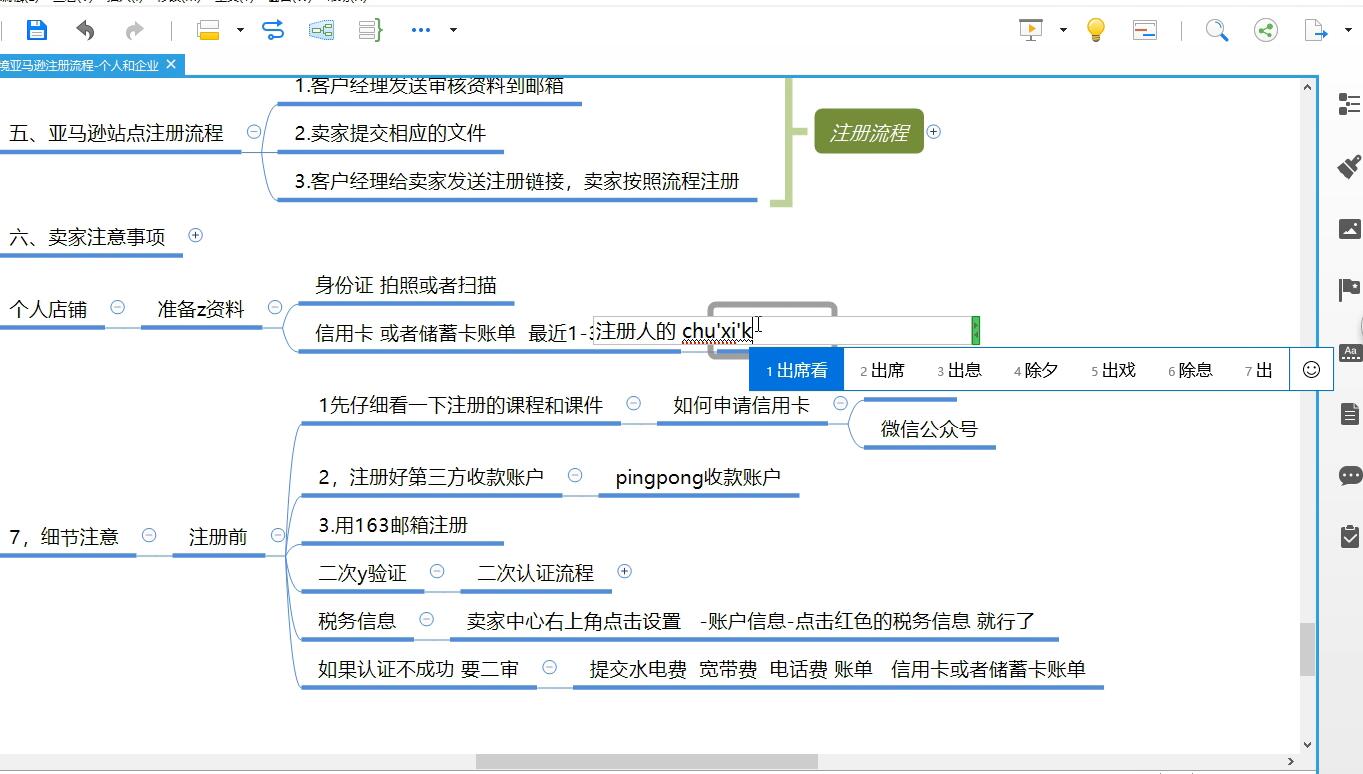Collapse the 二次y验证 topic
This screenshot has width=1363, height=774.
(x=437, y=571)
